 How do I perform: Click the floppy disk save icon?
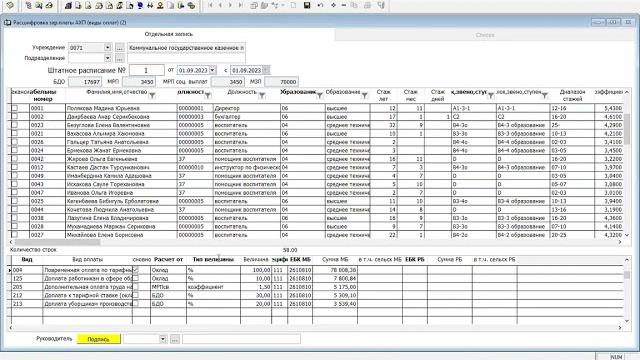click(x=307, y=5)
